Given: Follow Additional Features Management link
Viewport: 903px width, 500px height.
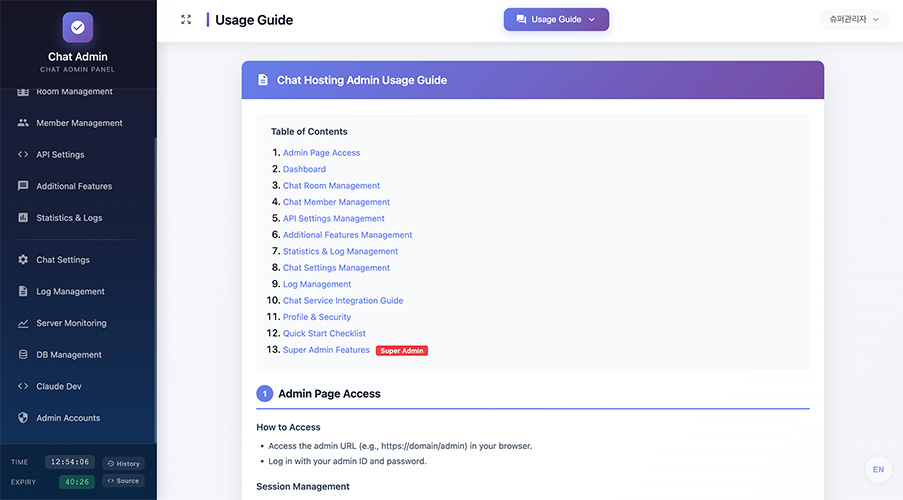Looking at the screenshot, I should coord(347,235).
